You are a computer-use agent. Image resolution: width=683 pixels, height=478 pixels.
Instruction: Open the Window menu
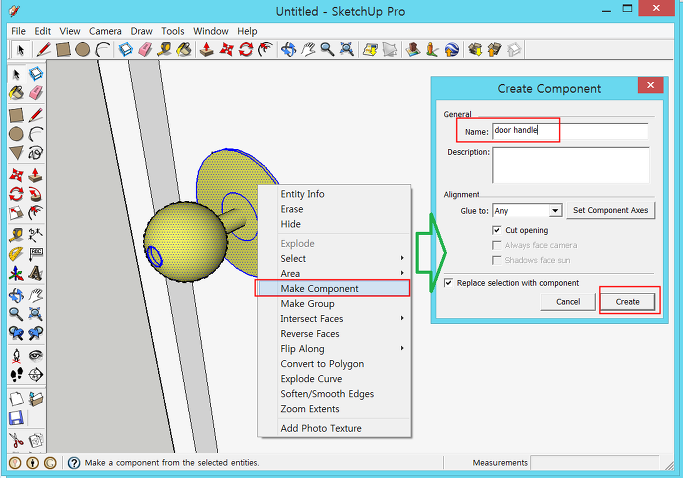coord(211,31)
